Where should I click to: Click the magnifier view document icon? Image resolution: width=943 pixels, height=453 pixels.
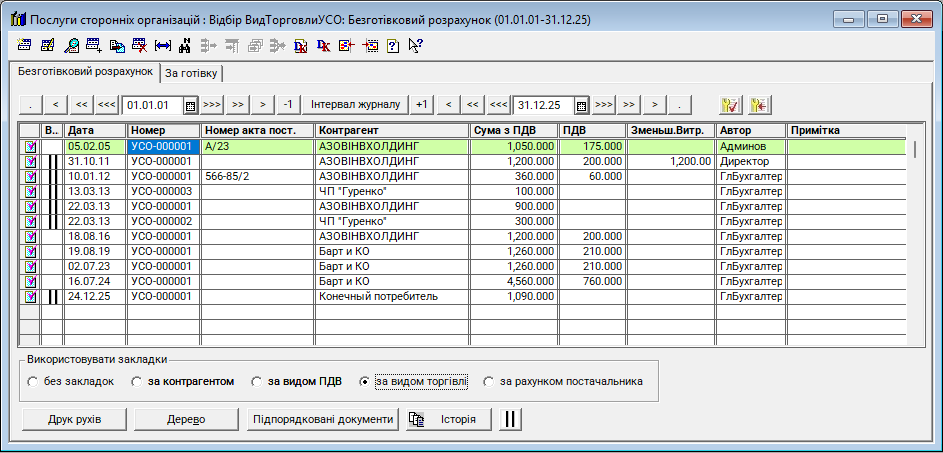click(x=71, y=45)
